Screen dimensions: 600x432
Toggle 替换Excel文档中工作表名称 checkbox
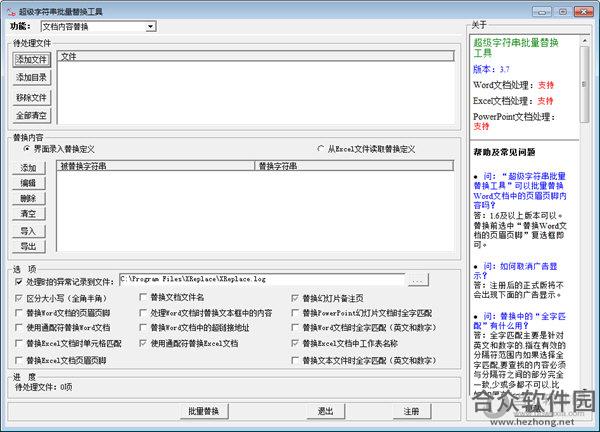tap(295, 343)
